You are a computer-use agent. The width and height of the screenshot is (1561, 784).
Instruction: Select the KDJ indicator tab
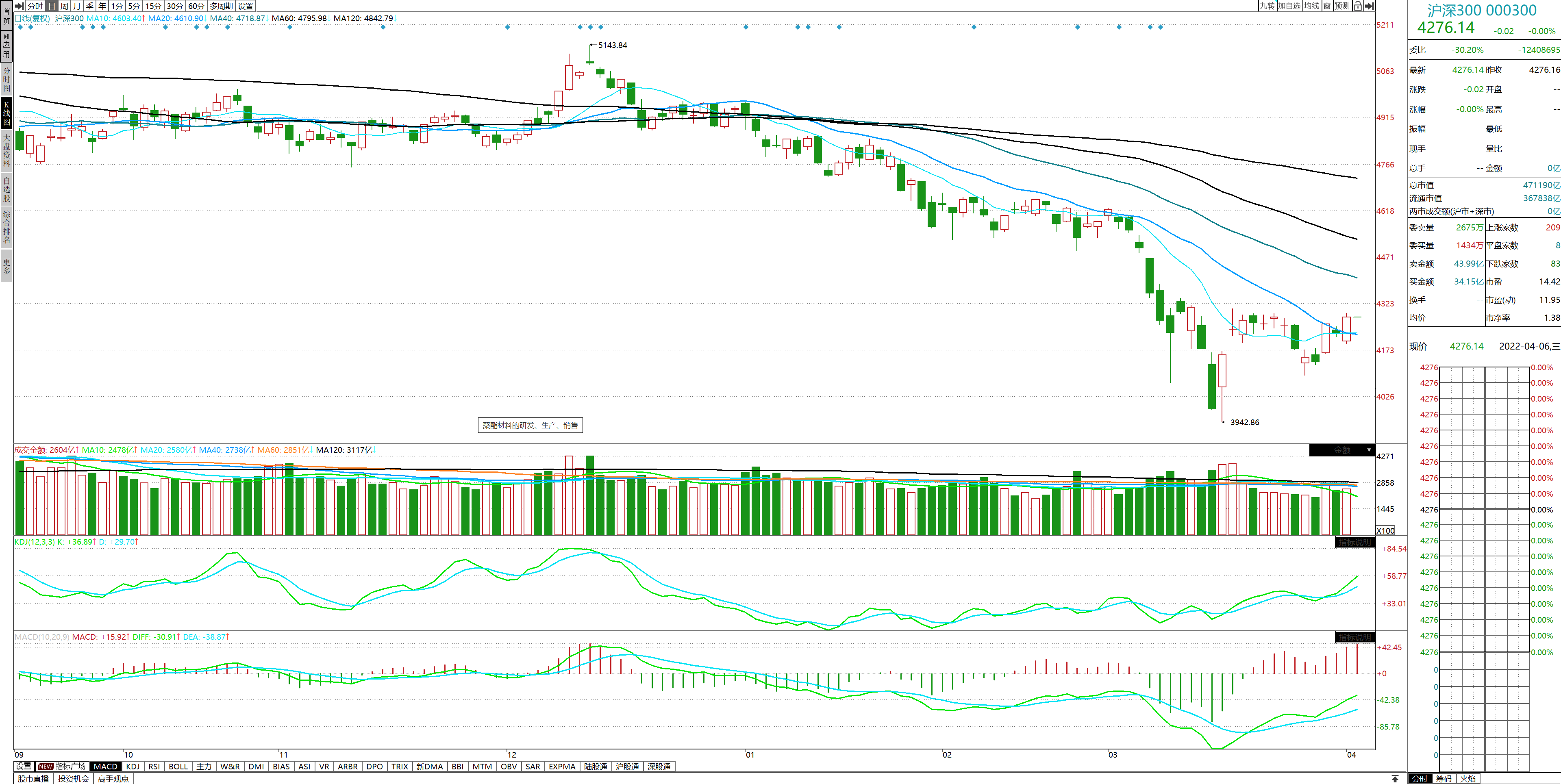click(133, 767)
